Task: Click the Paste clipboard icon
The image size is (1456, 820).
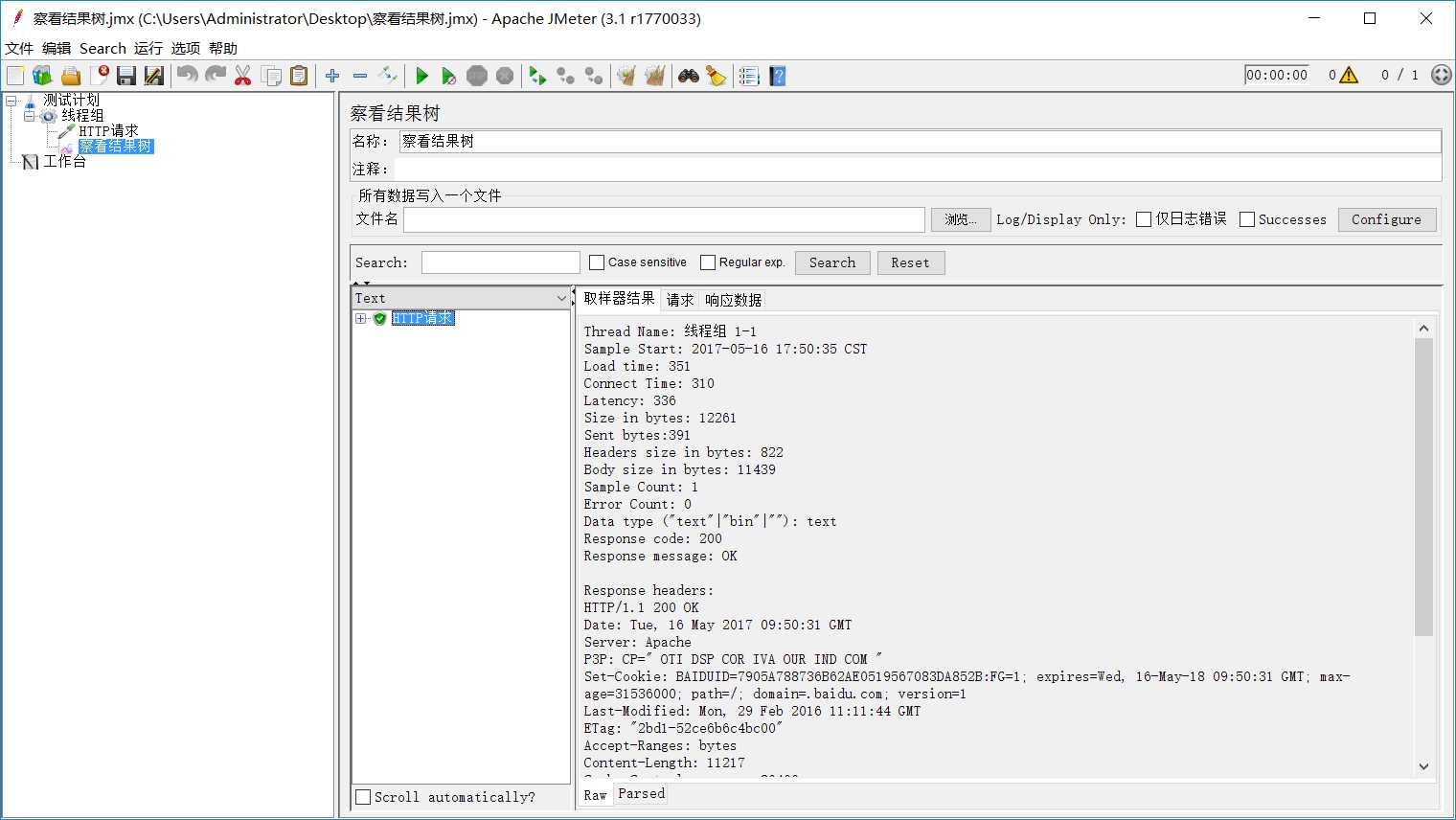Action: click(x=299, y=76)
